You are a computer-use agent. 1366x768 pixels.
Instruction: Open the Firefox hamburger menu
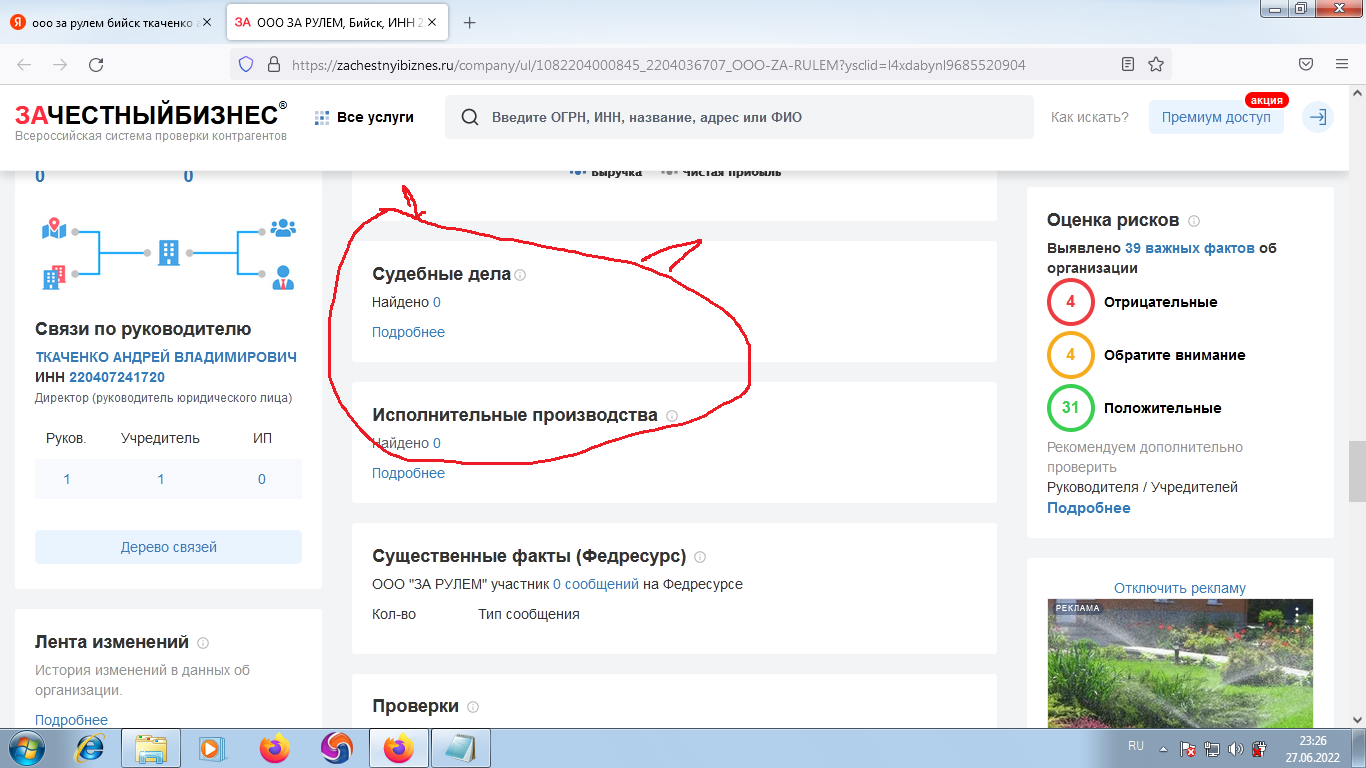(x=1341, y=63)
